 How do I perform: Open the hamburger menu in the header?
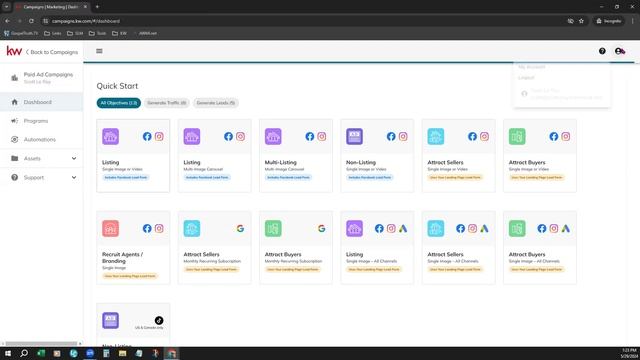99,51
